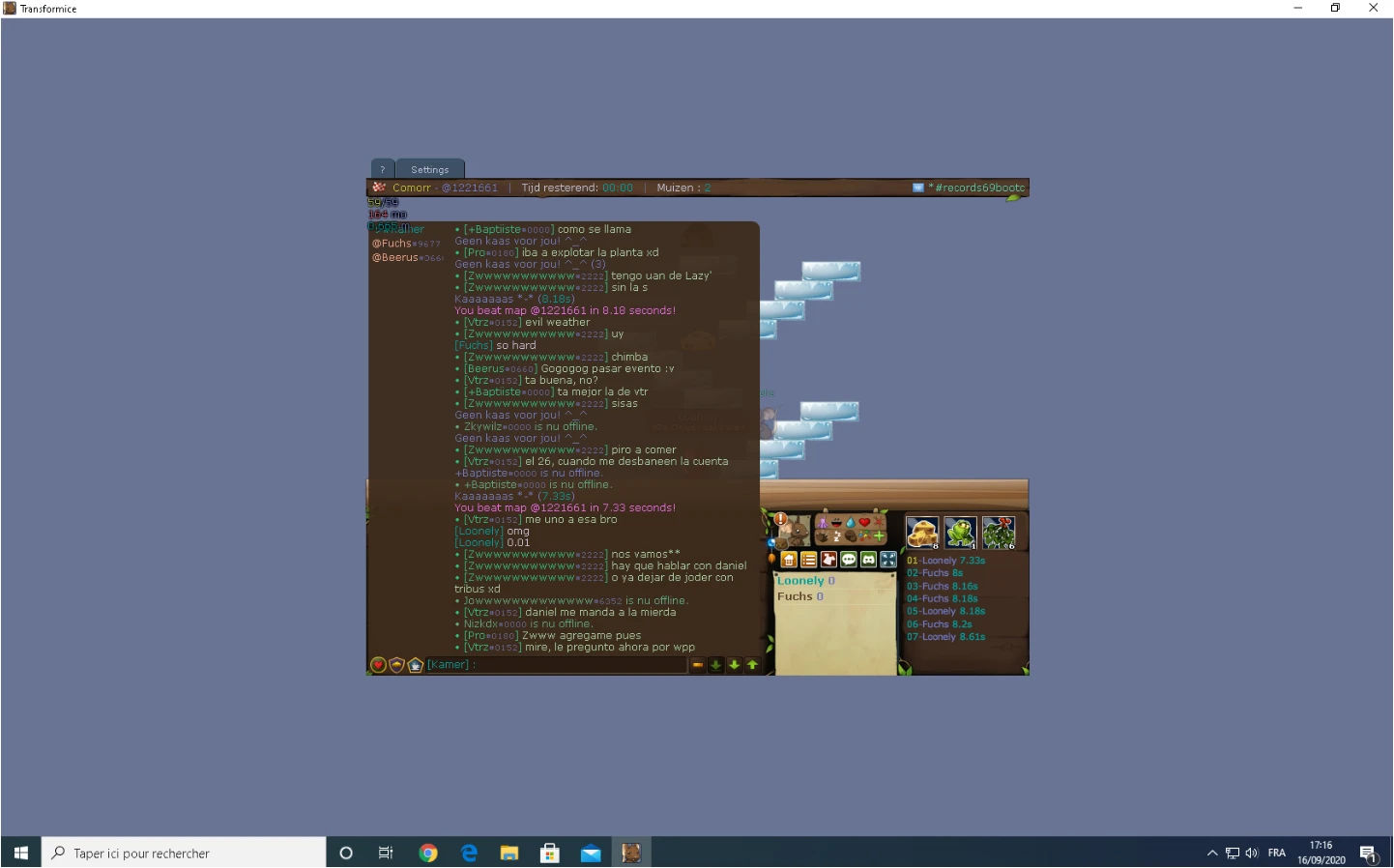Click the taskbar search box
Screen dimensions: 1394x868
184,853
